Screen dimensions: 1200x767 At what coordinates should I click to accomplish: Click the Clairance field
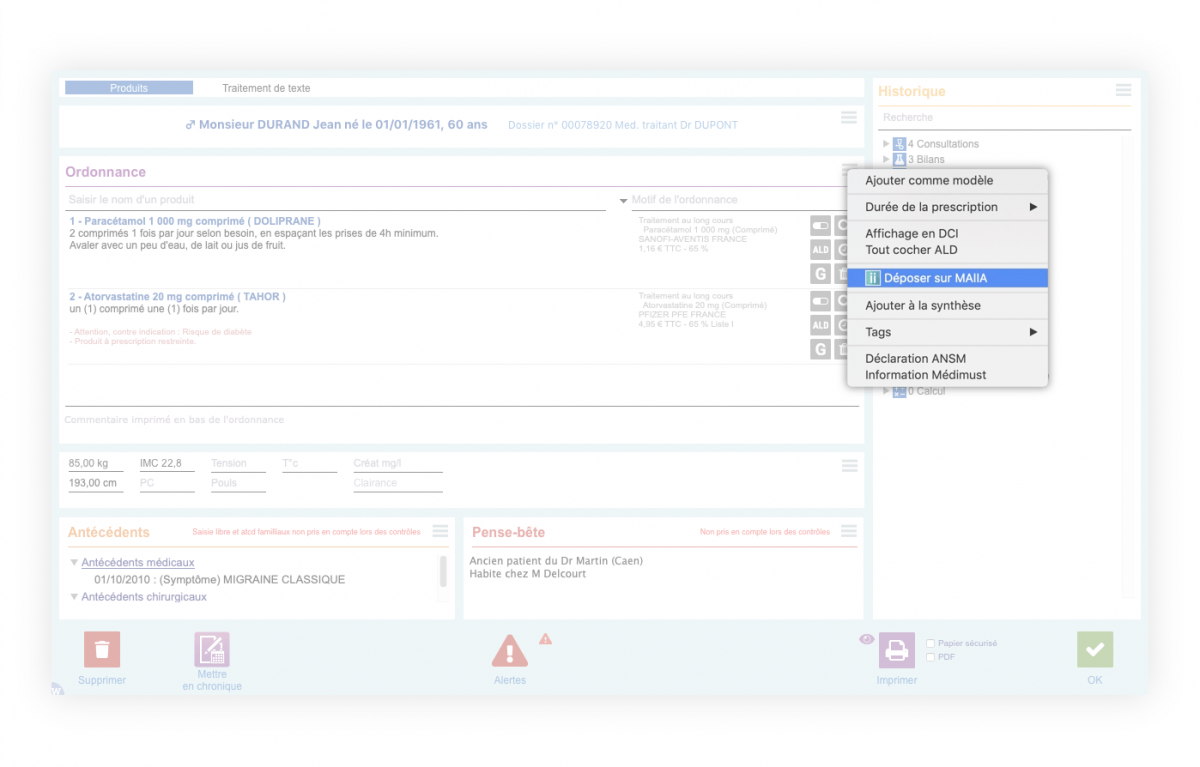(x=397, y=484)
